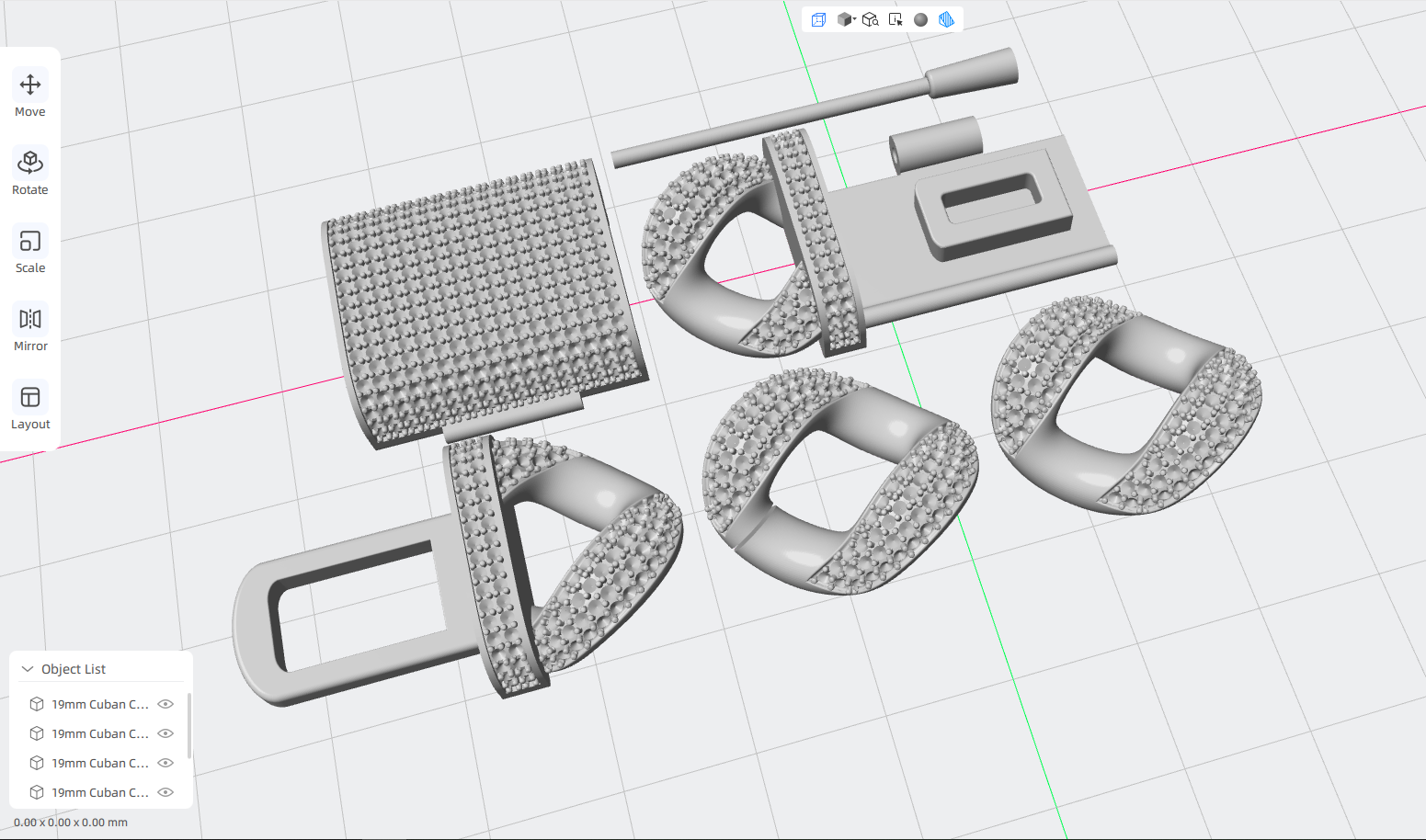Image resolution: width=1426 pixels, height=840 pixels.
Task: Open the view cube dropdown arrow
Action: pos(854,19)
